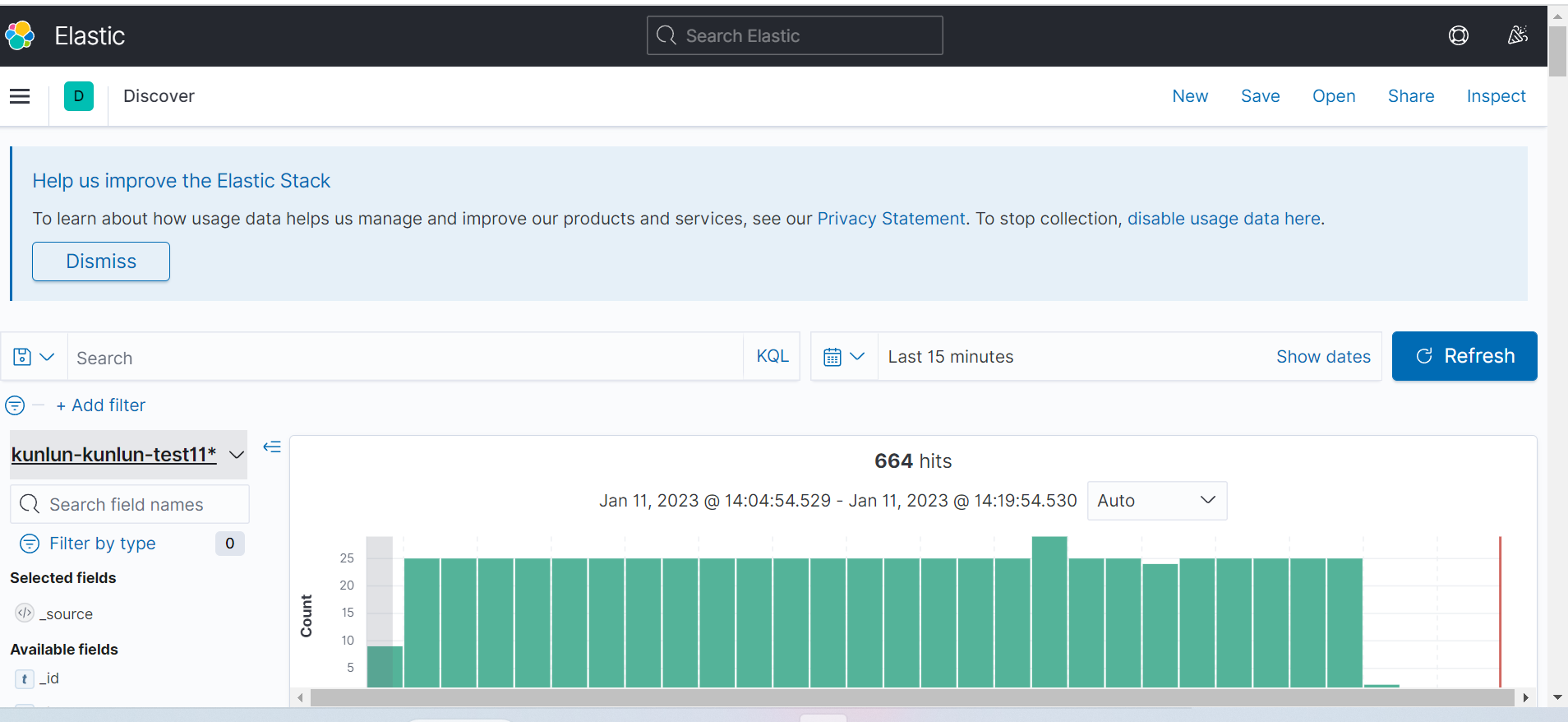Click chart scrollbar left arrow
1568x722 pixels.
(301, 697)
